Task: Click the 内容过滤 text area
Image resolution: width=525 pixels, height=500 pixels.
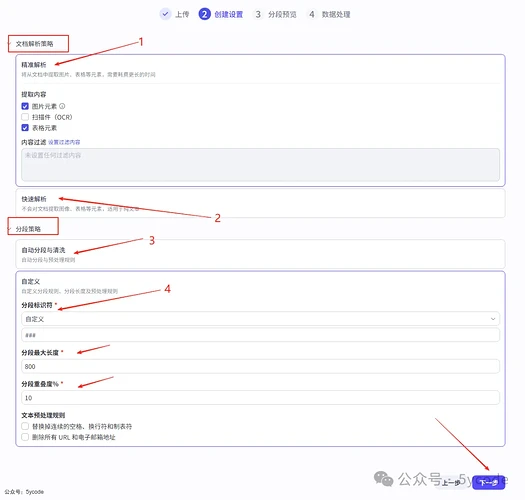Action: (x=260, y=165)
